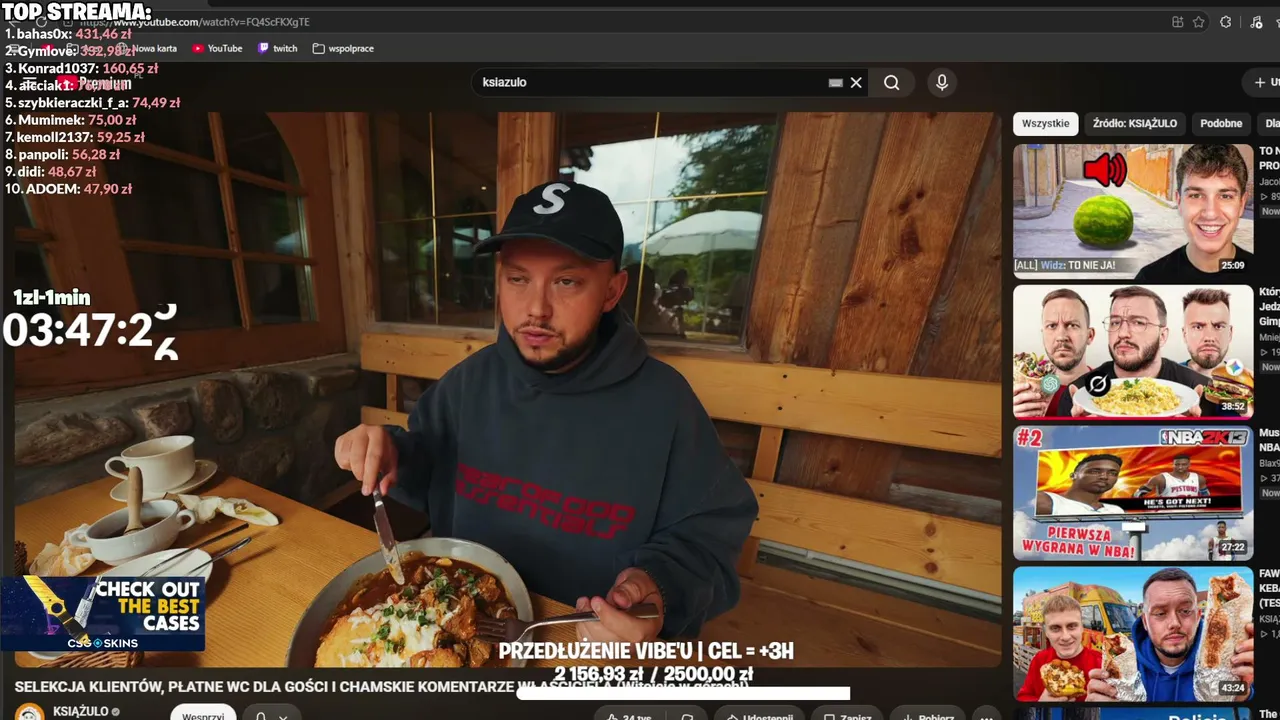Image resolution: width=1280 pixels, height=720 pixels.
Task: Click the magnifier search button
Action: tap(891, 83)
